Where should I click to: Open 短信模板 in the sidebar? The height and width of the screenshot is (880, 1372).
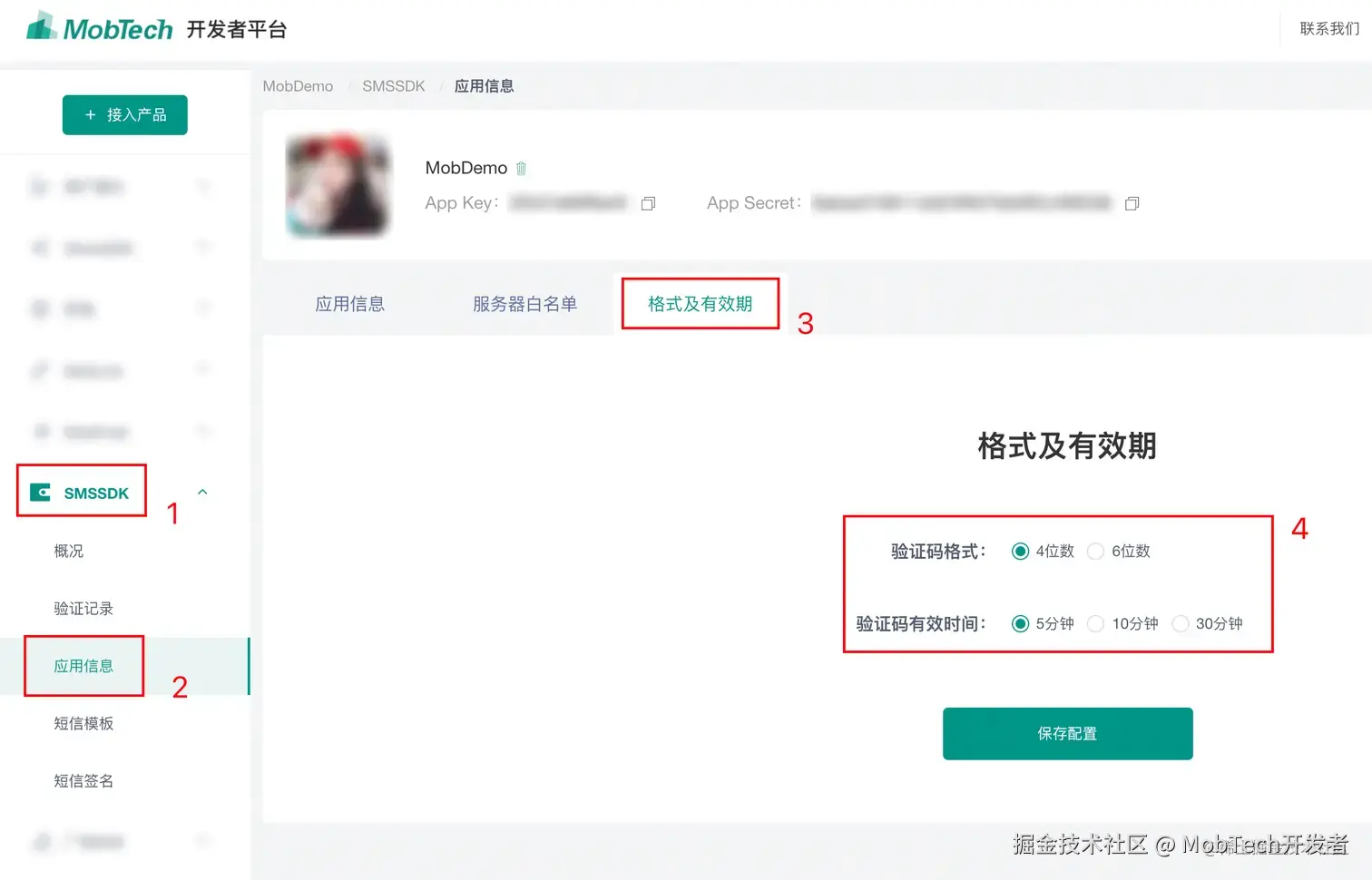point(83,723)
